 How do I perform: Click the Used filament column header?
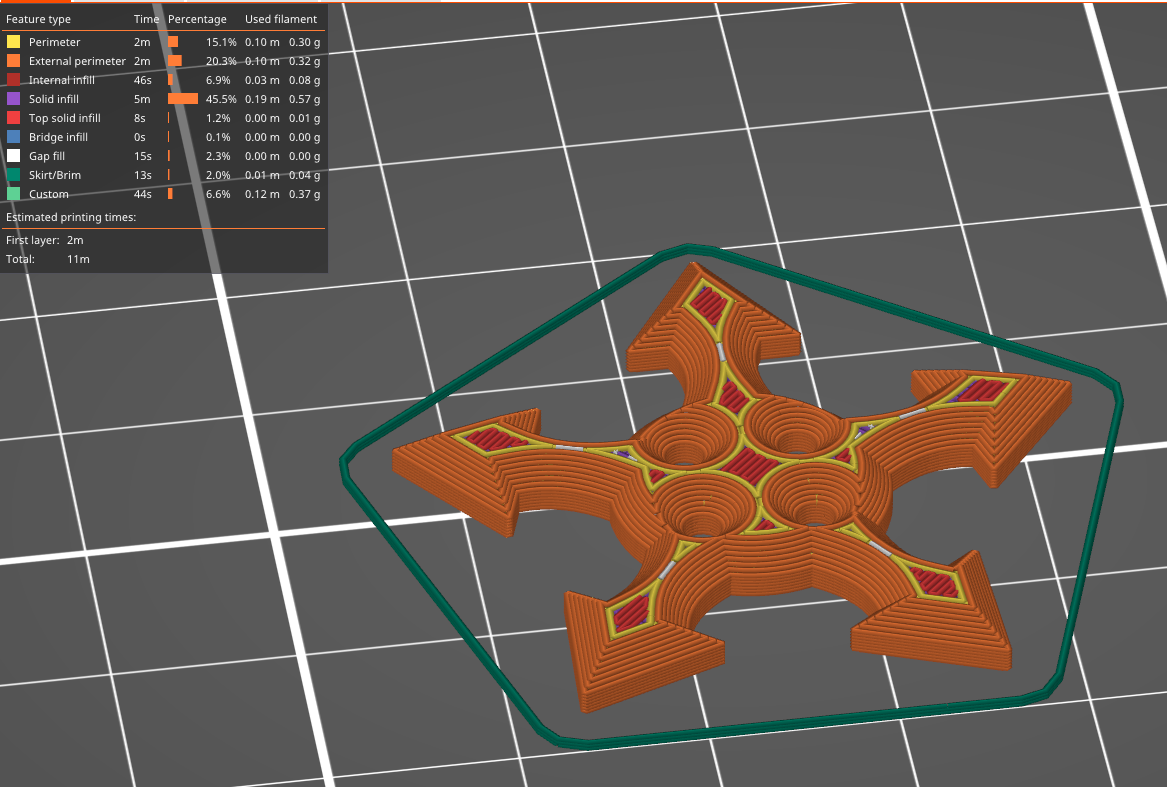pyautogui.click(x=281, y=19)
